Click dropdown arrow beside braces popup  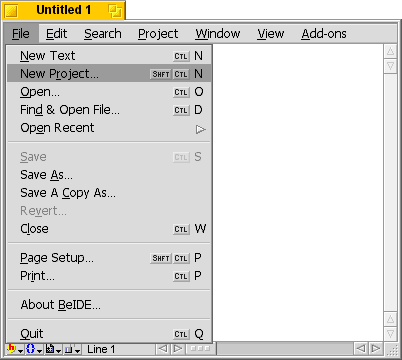point(39,350)
